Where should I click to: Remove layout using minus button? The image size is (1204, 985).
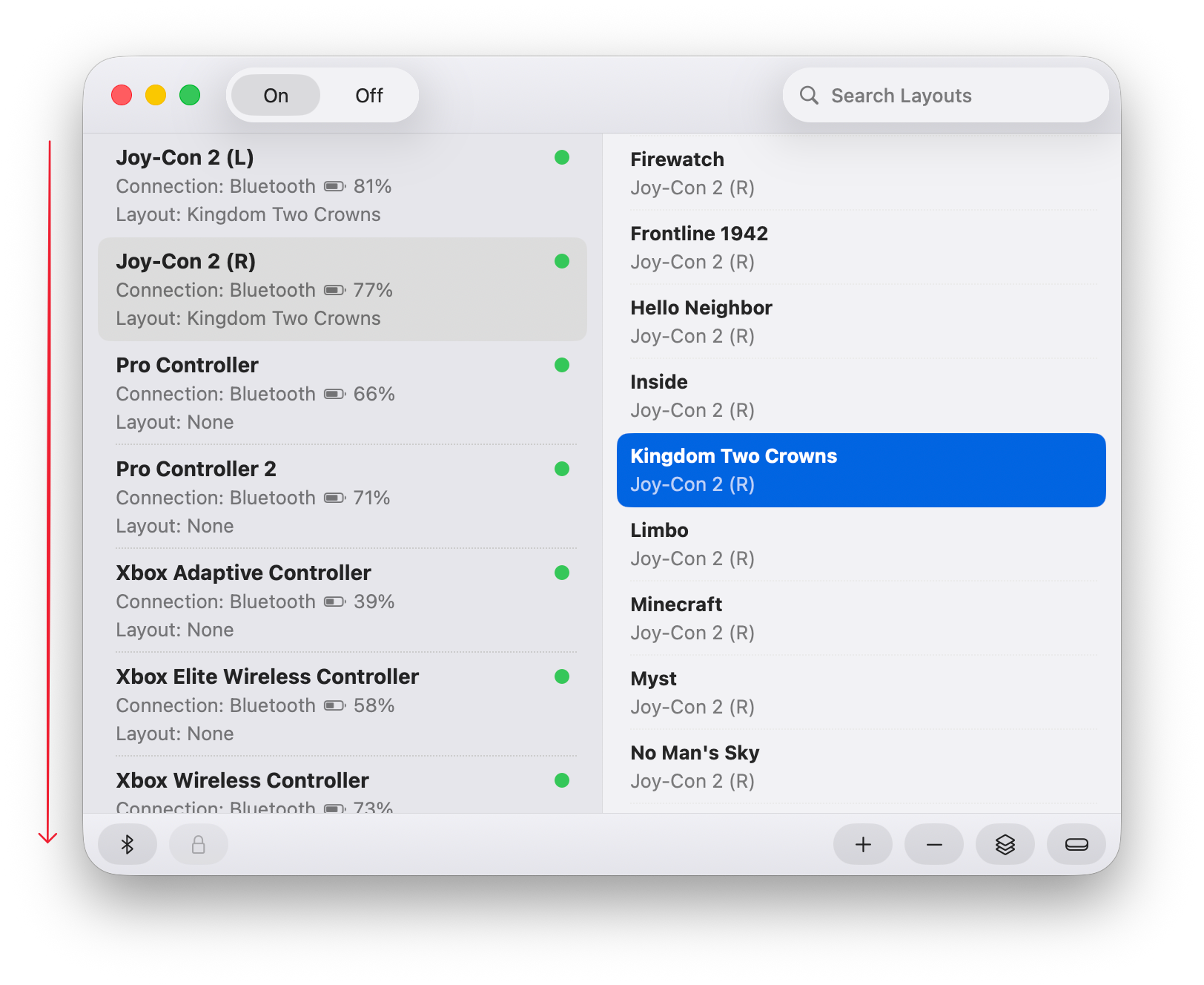(934, 844)
